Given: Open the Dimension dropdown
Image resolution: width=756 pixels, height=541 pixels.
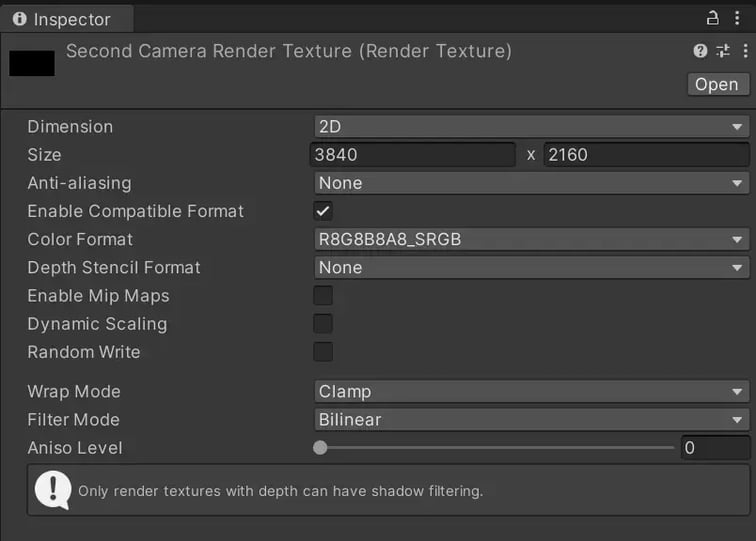Looking at the screenshot, I should pyautogui.click(x=531, y=127).
